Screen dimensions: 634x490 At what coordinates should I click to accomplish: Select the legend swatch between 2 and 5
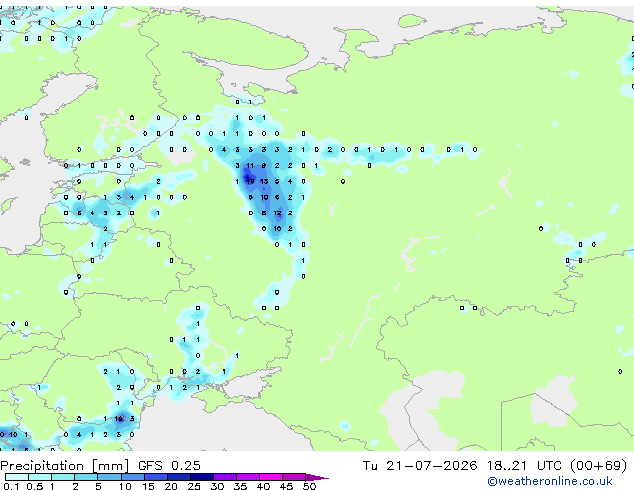coord(86,477)
